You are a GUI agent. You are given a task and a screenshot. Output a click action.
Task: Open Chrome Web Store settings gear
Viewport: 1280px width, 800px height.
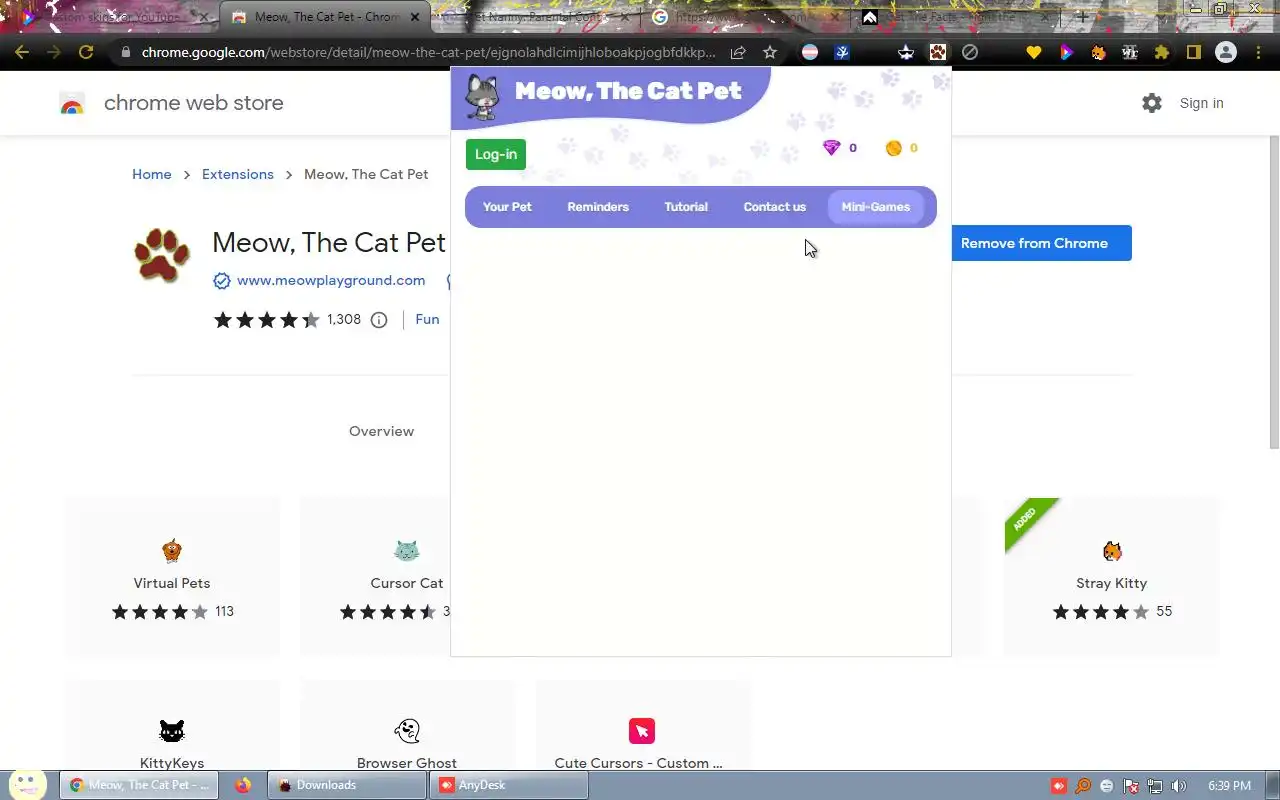coord(1152,103)
